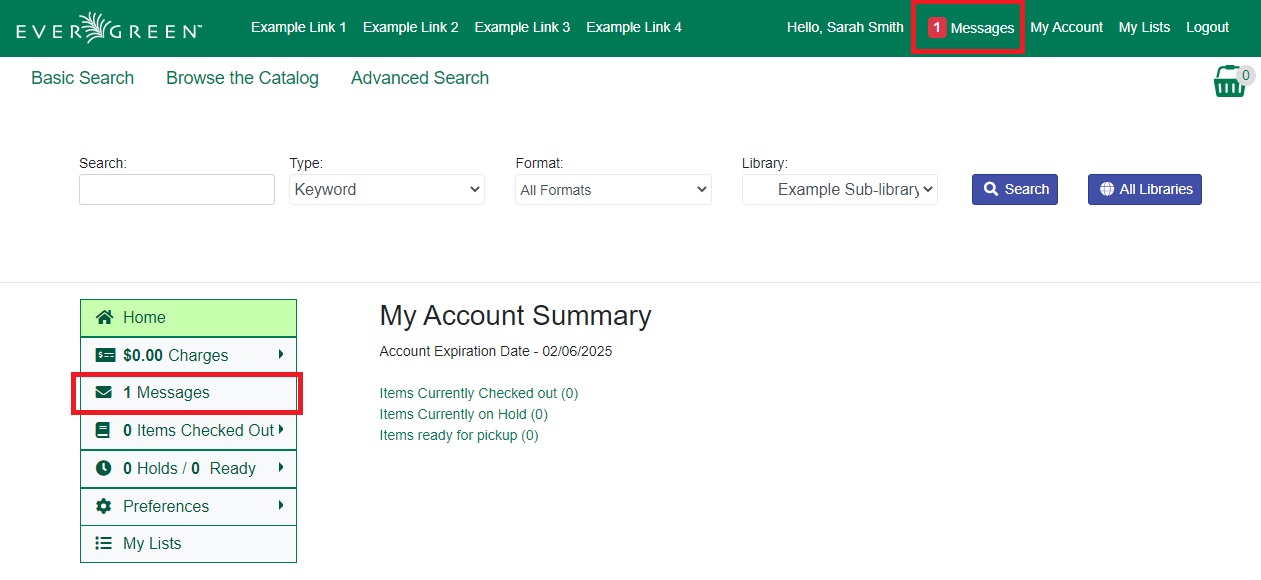
Task: Expand the Charges sidebar arrow
Action: point(281,355)
